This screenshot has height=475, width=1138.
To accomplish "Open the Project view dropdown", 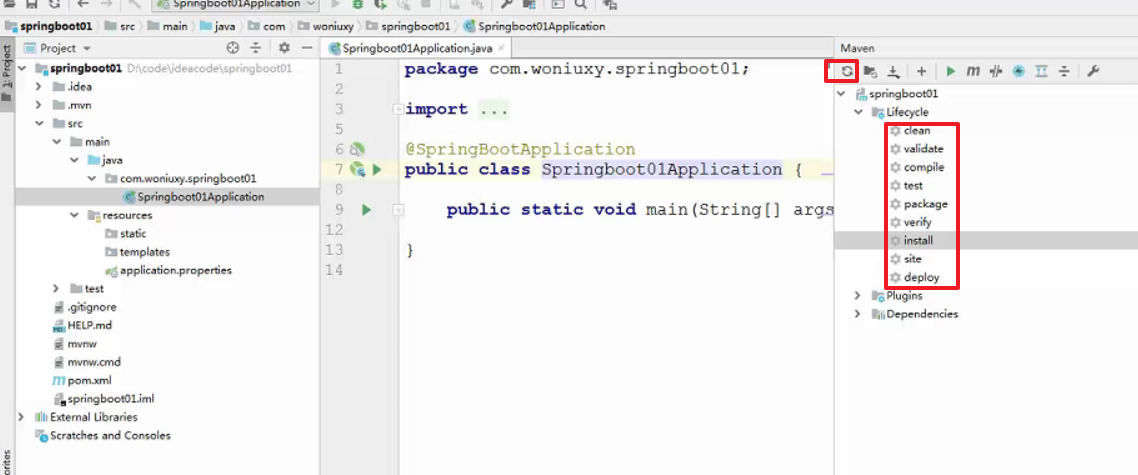I will pos(86,48).
